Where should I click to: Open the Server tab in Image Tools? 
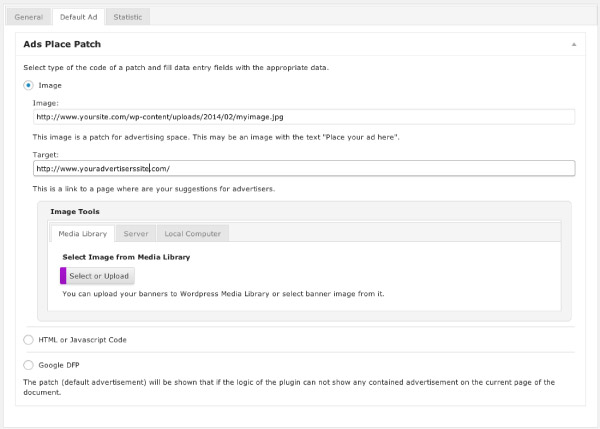pos(136,233)
